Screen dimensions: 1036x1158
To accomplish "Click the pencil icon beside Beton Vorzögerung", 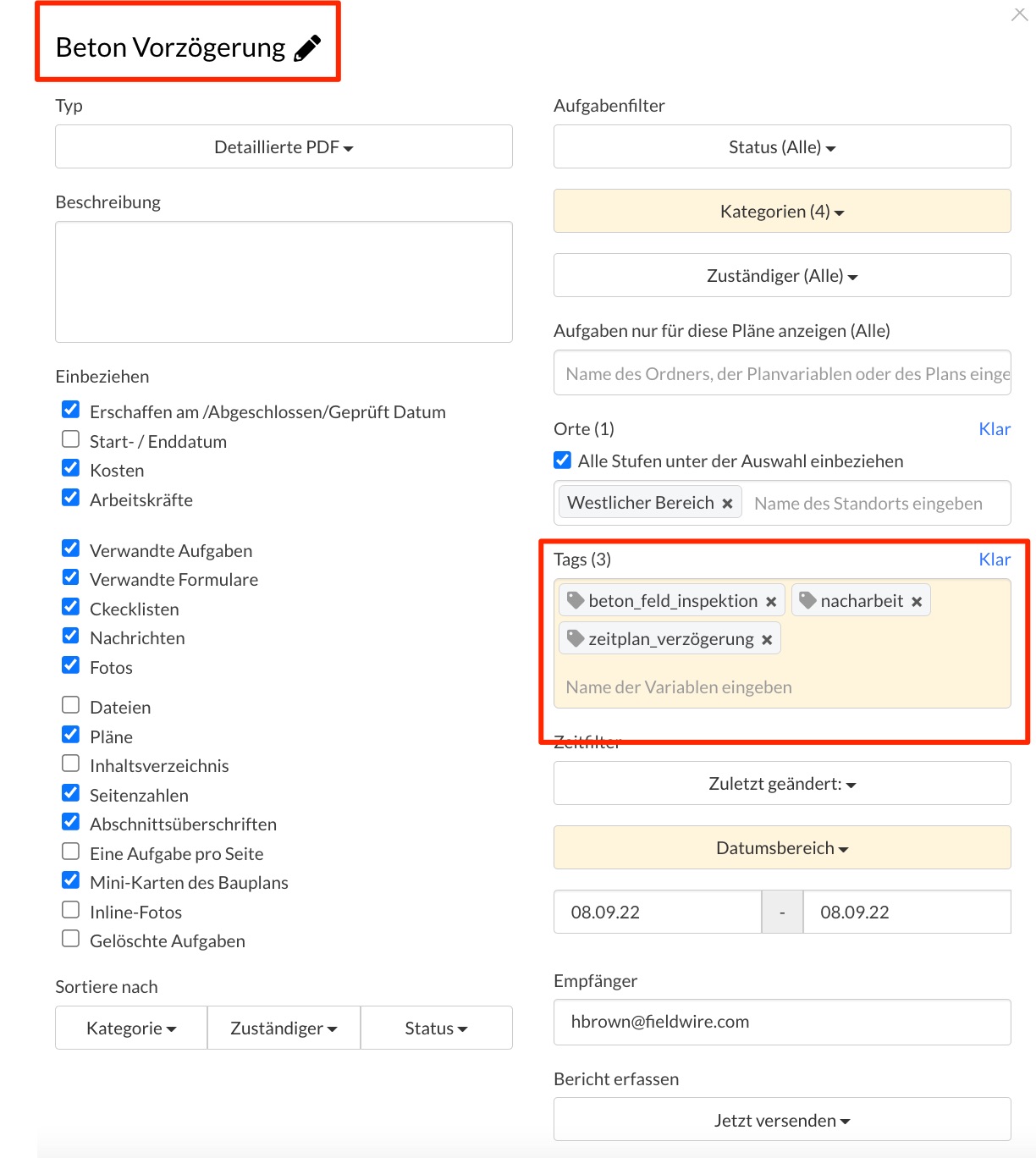I will tap(307, 48).
